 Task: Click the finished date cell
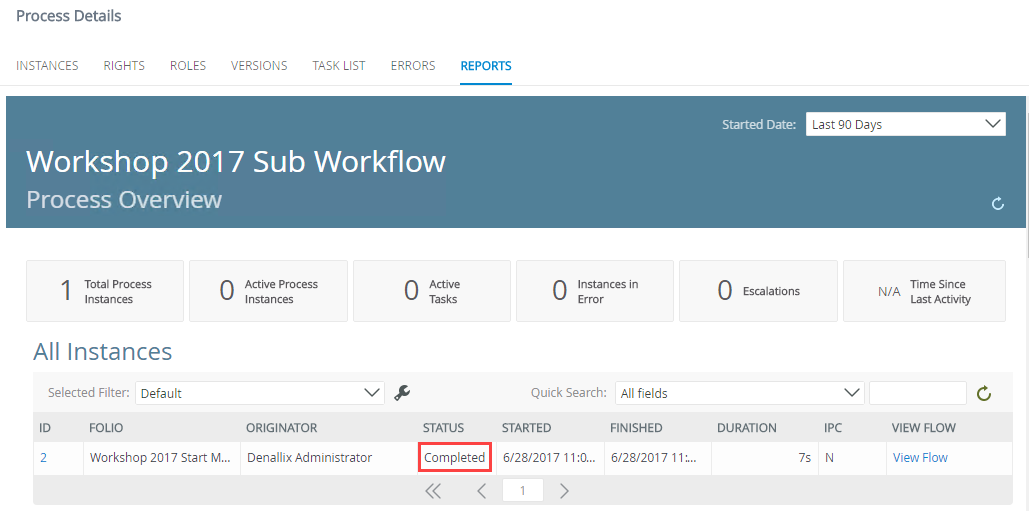point(658,458)
